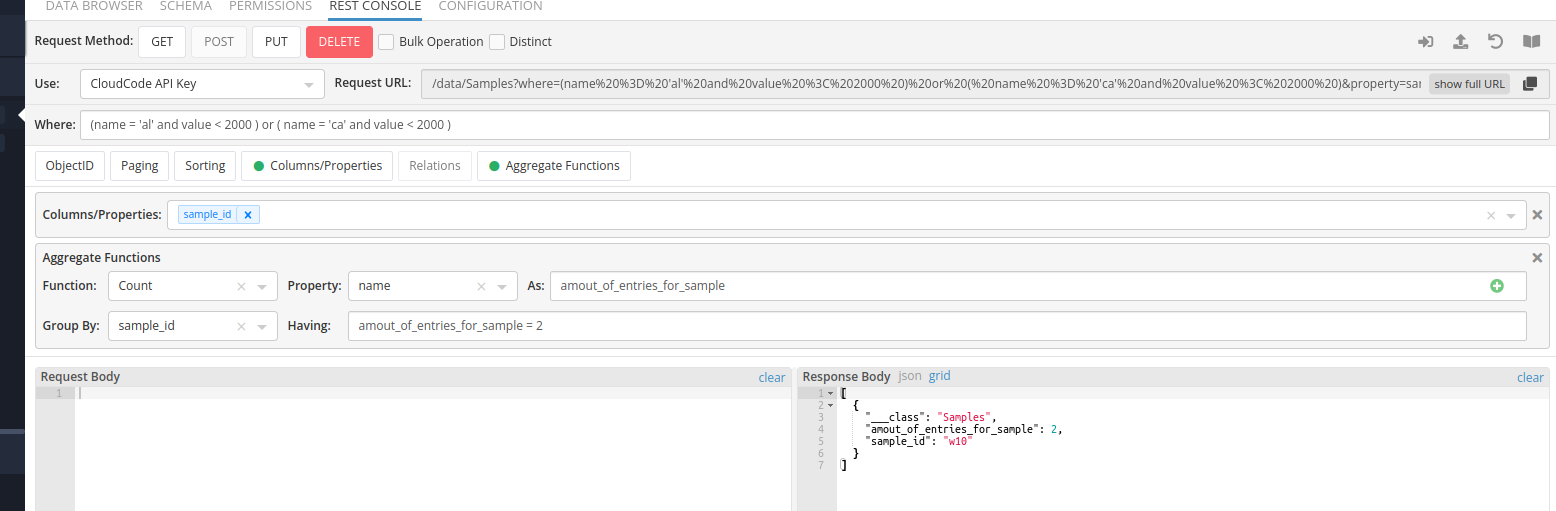Switch to the DATA BROWSER tab
This screenshot has height=511, width=1556.
94,6
